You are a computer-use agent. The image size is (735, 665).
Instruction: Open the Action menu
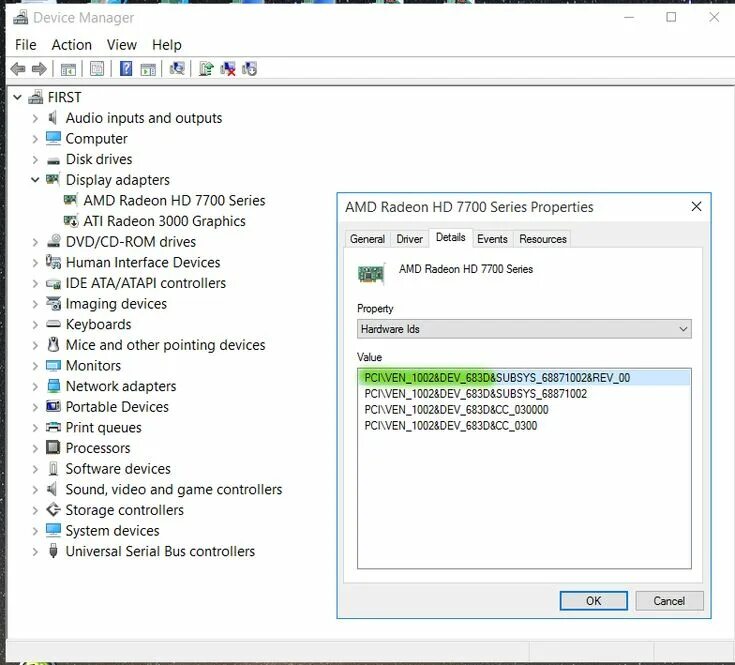pyautogui.click(x=72, y=45)
